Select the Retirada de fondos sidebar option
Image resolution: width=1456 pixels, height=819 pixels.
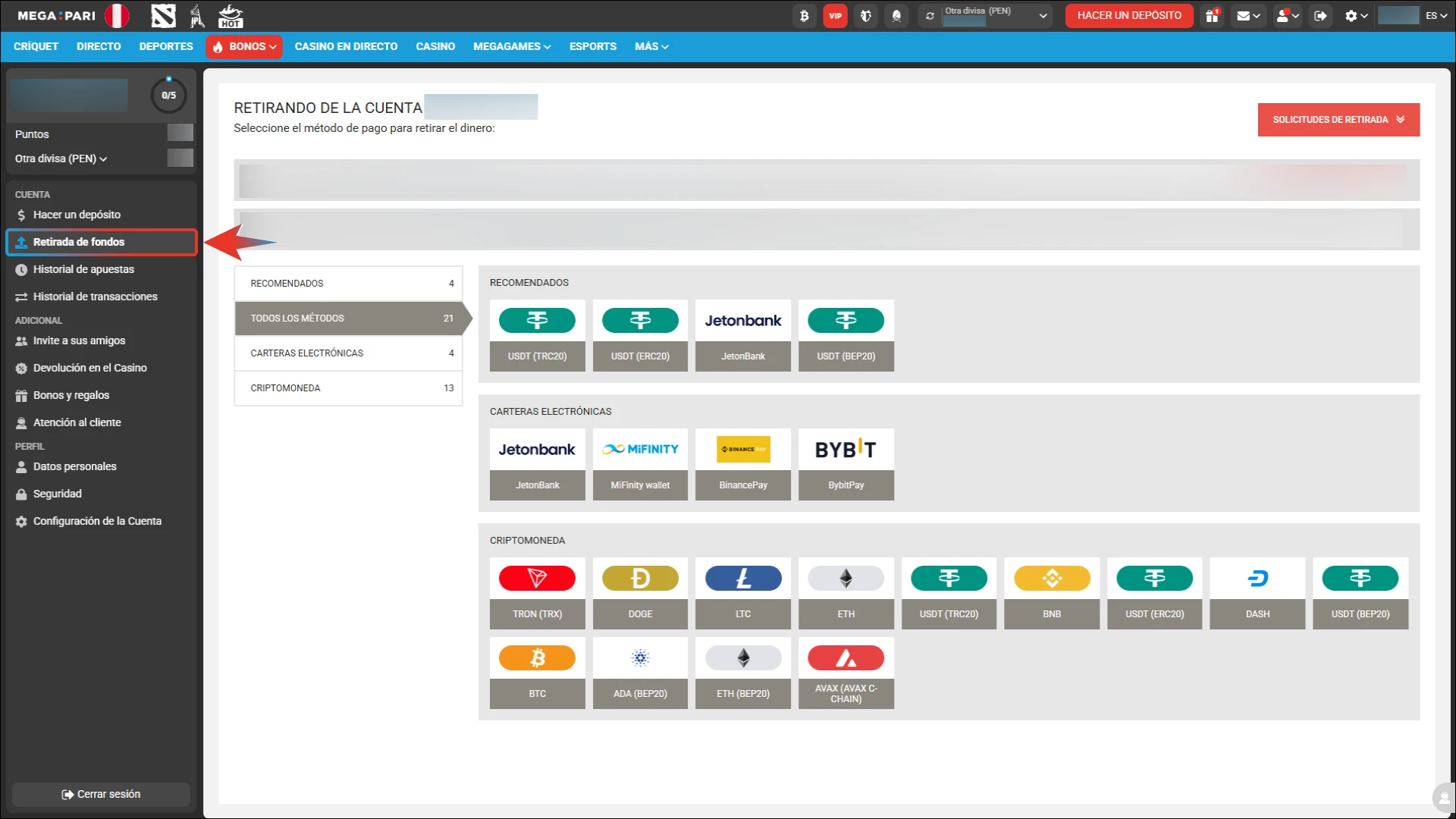pyautogui.click(x=79, y=242)
